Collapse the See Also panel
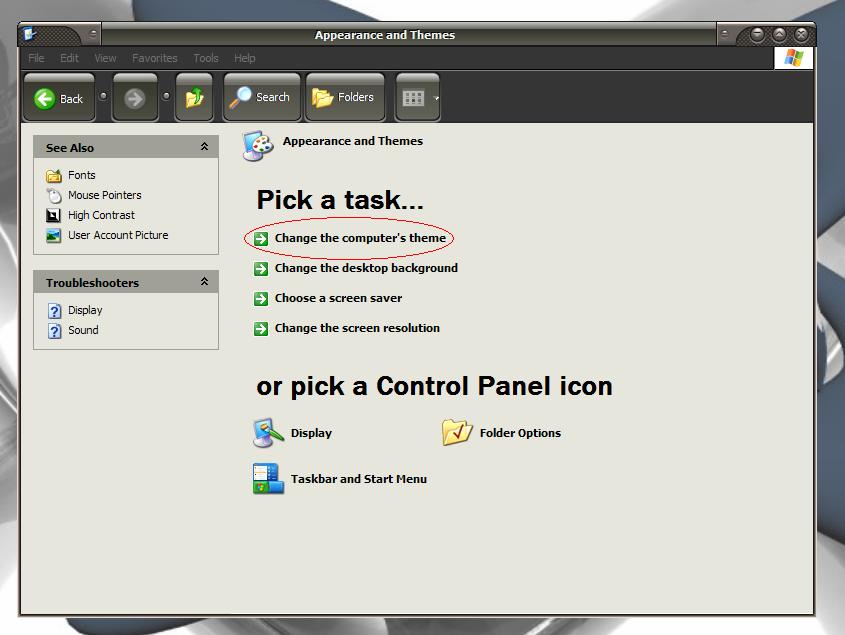Viewport: 845px width, 635px height. point(204,147)
